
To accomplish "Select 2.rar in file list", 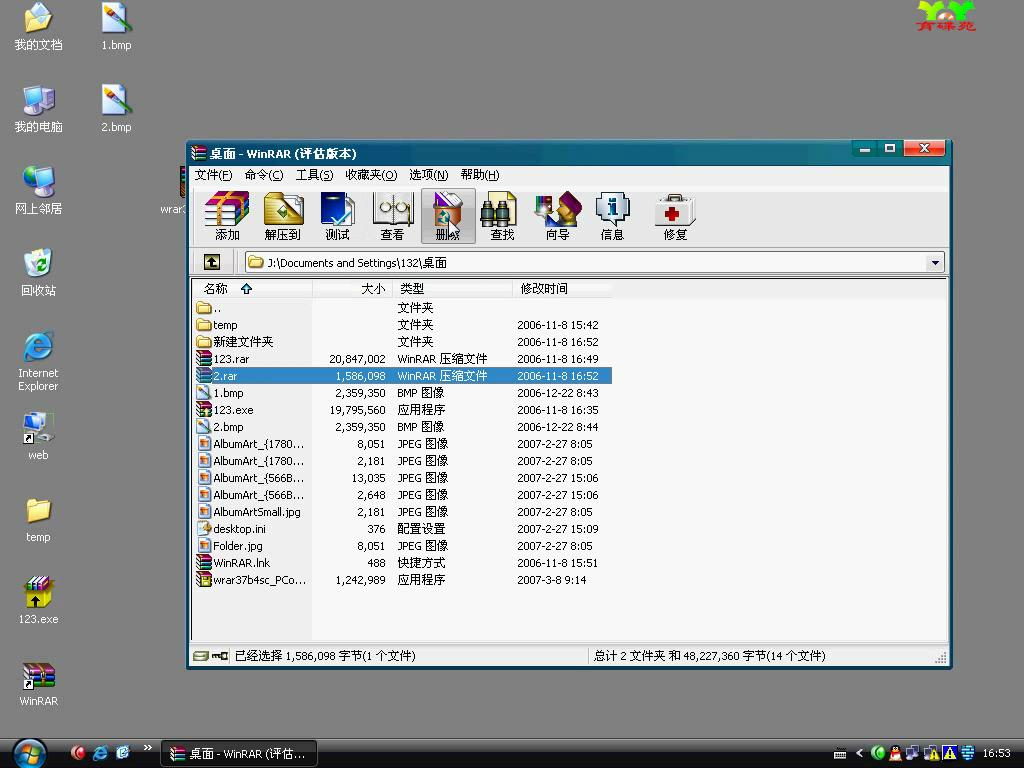I will 402,376.
